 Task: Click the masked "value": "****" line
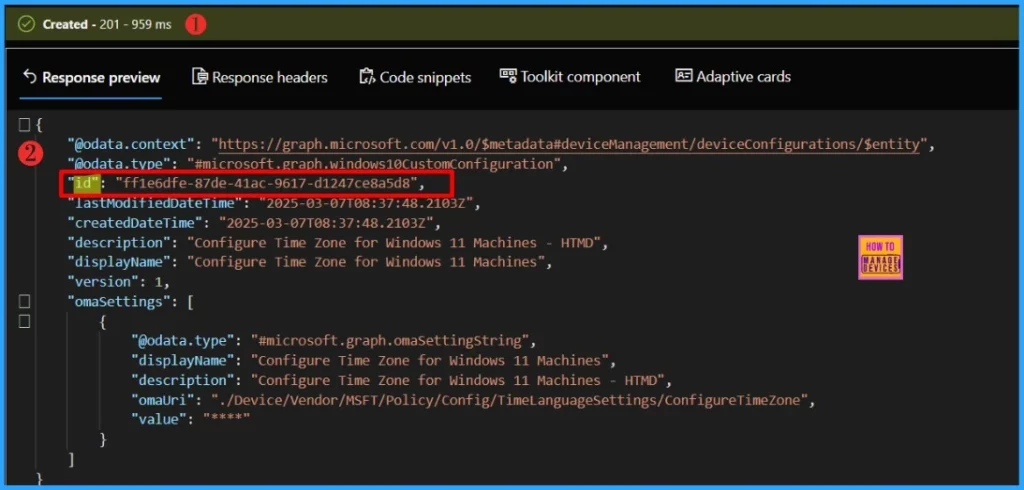191,419
